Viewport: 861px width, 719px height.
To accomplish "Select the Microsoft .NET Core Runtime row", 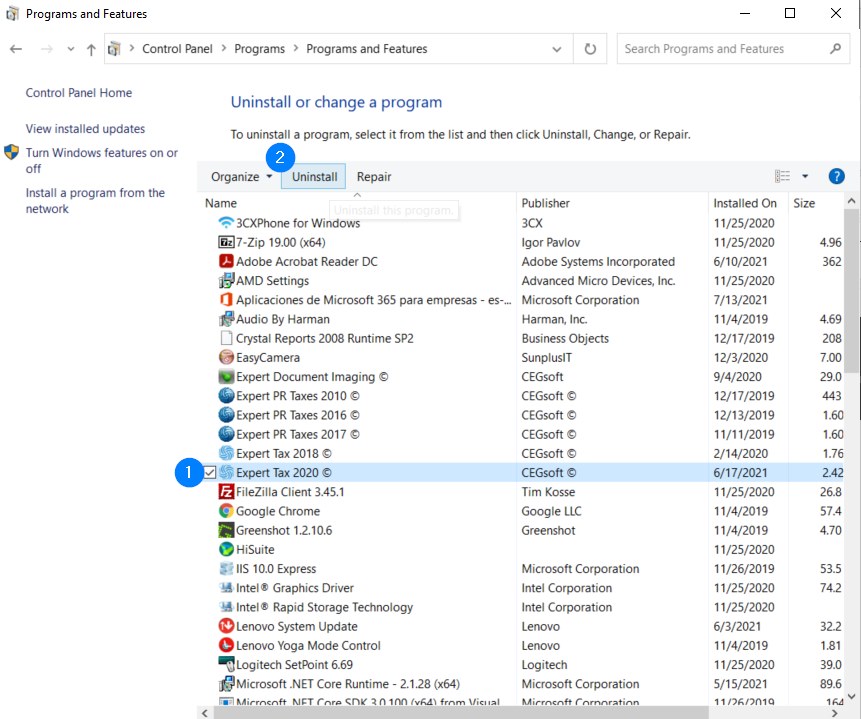I will point(523,684).
